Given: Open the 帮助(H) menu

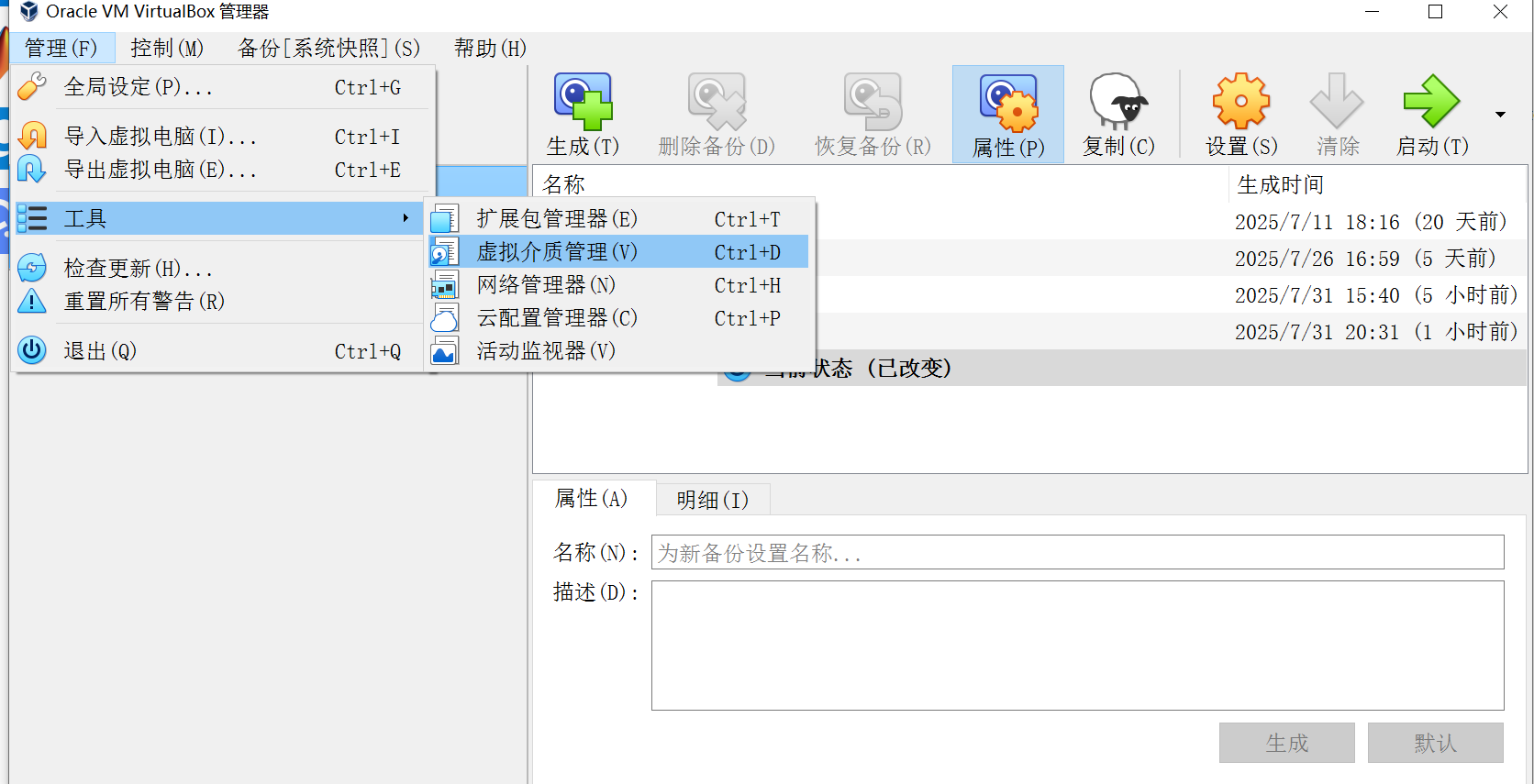Looking at the screenshot, I should (x=490, y=48).
